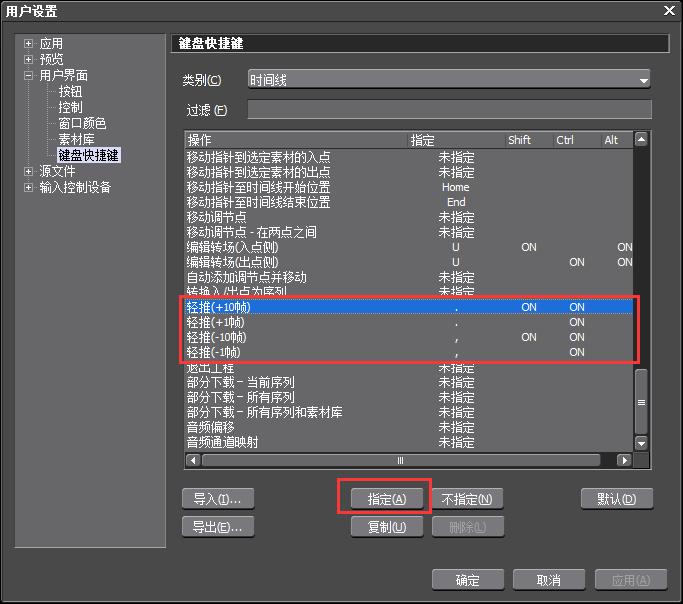Select 窗口颜色 in the settings tree
Image resolution: width=683 pixels, height=604 pixels.
tap(82, 123)
